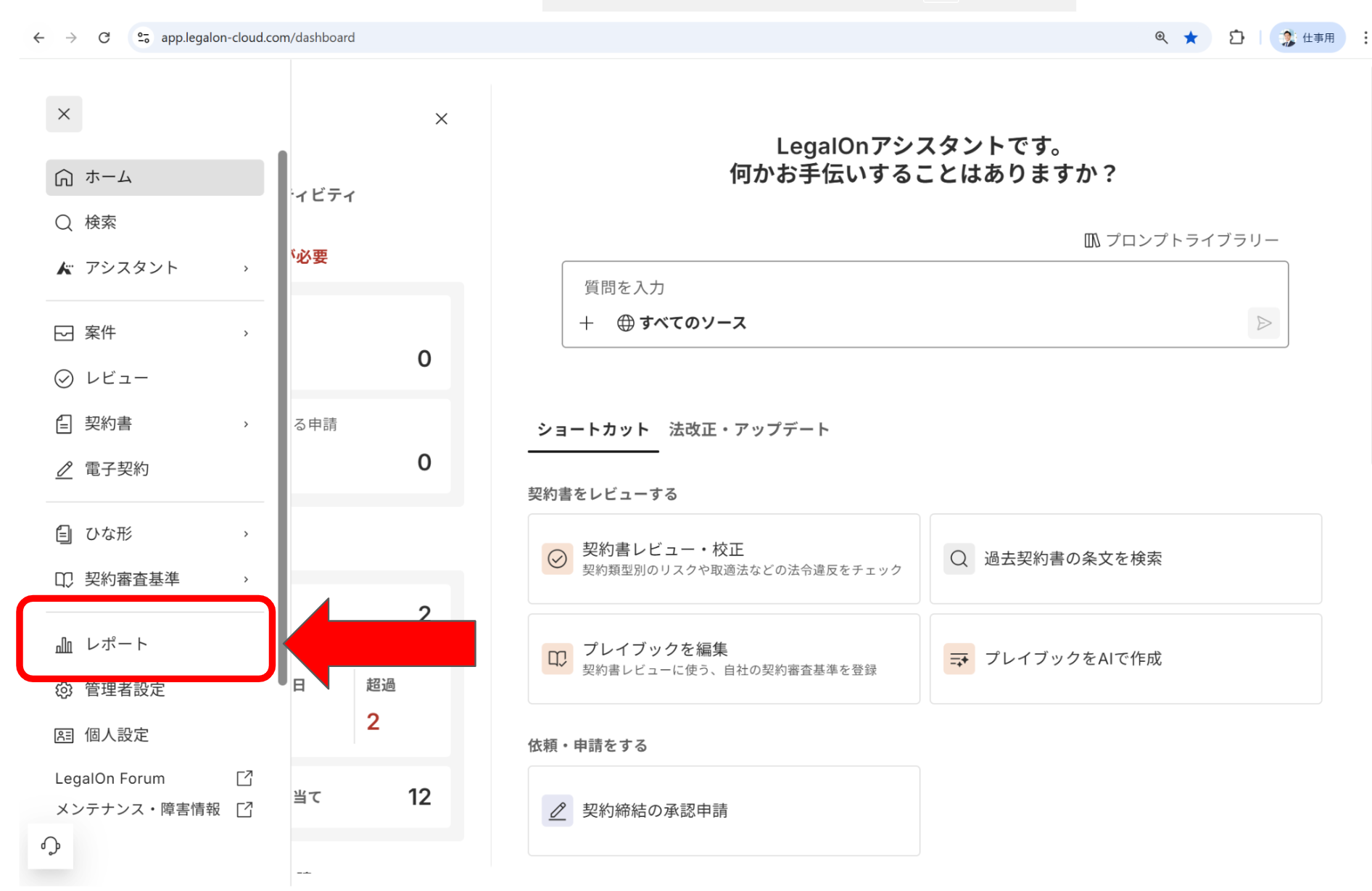
Task: Expand the 案件 submenu chevron
Action: coord(247,333)
